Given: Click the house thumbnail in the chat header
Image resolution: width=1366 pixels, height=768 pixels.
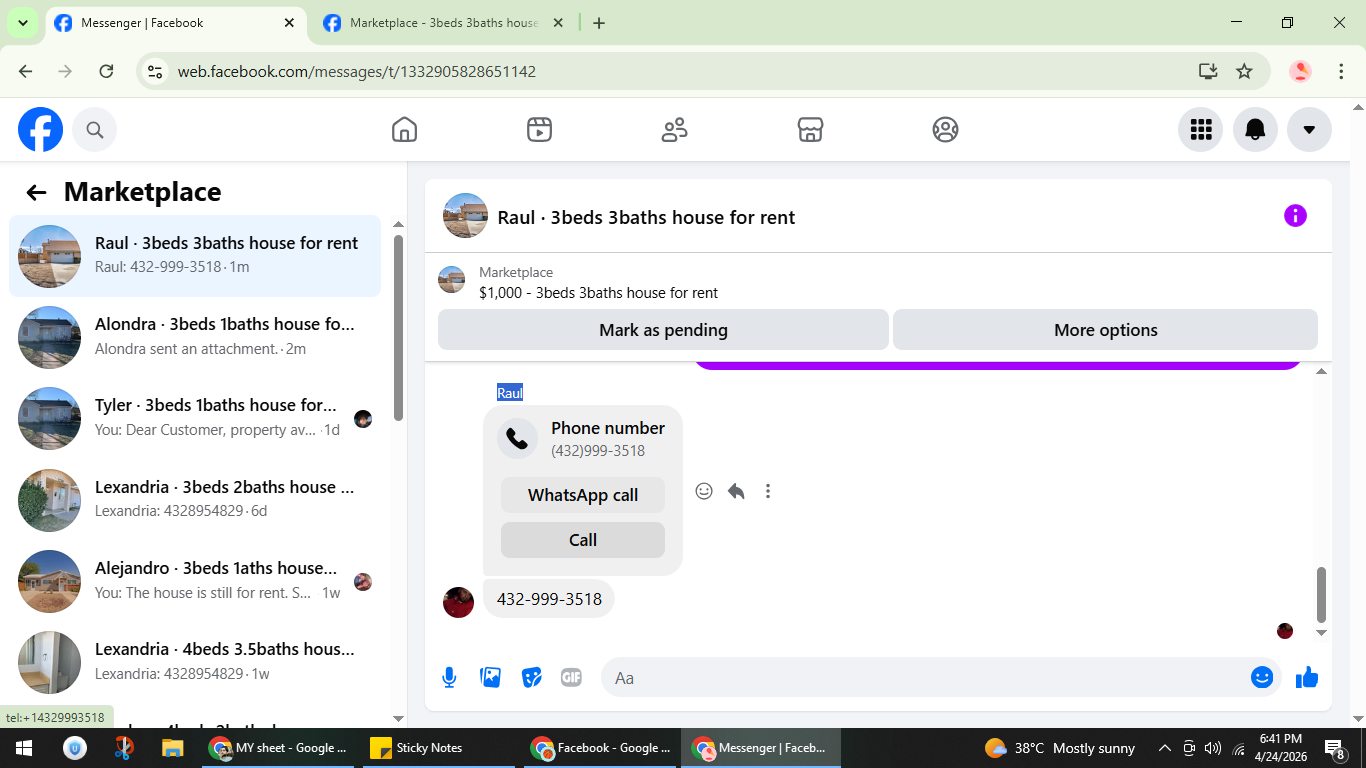Looking at the screenshot, I should [x=465, y=216].
